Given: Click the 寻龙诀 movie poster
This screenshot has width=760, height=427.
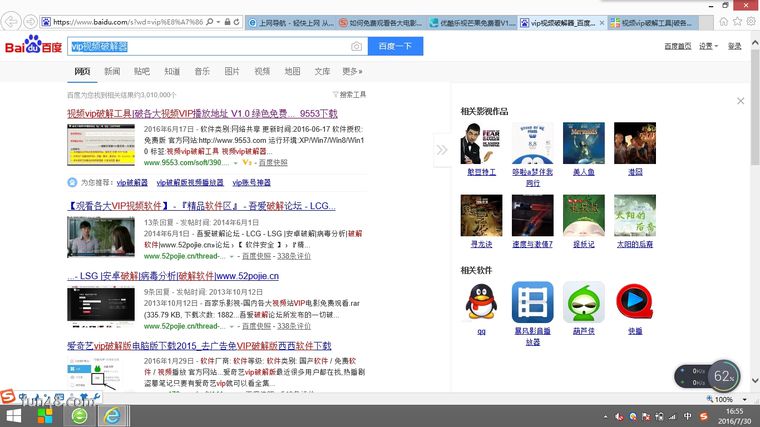Looking at the screenshot, I should coord(481,215).
